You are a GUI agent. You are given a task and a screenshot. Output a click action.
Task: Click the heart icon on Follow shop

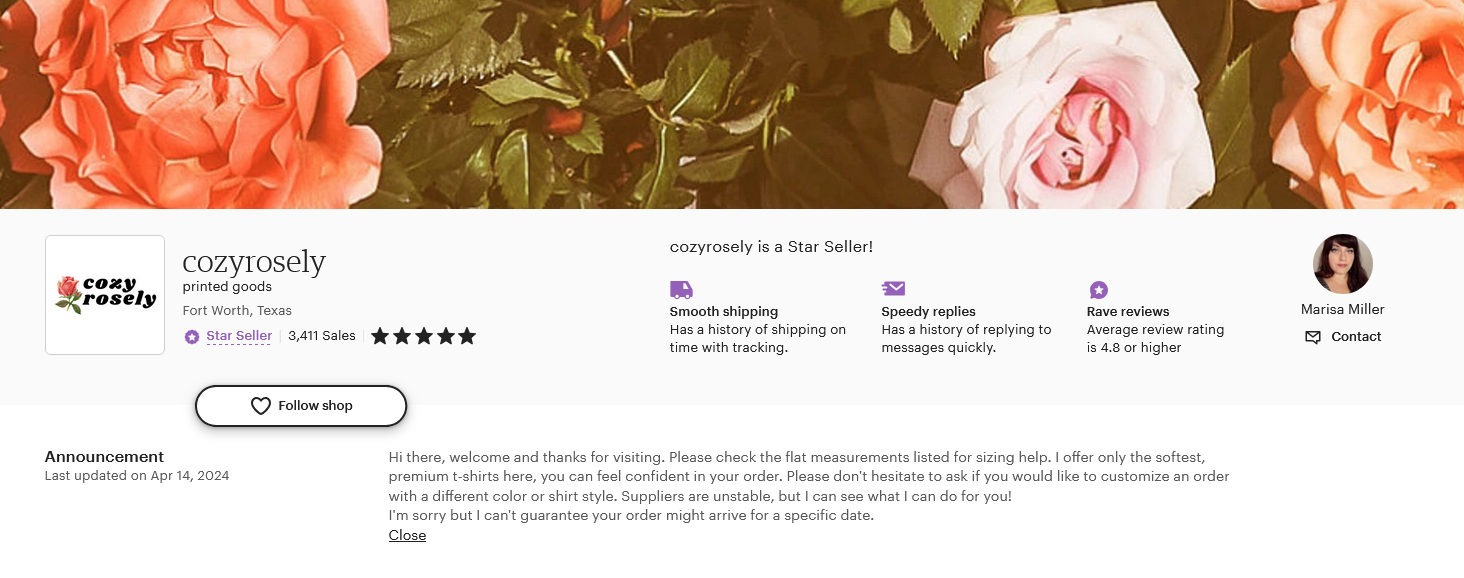[260, 406]
